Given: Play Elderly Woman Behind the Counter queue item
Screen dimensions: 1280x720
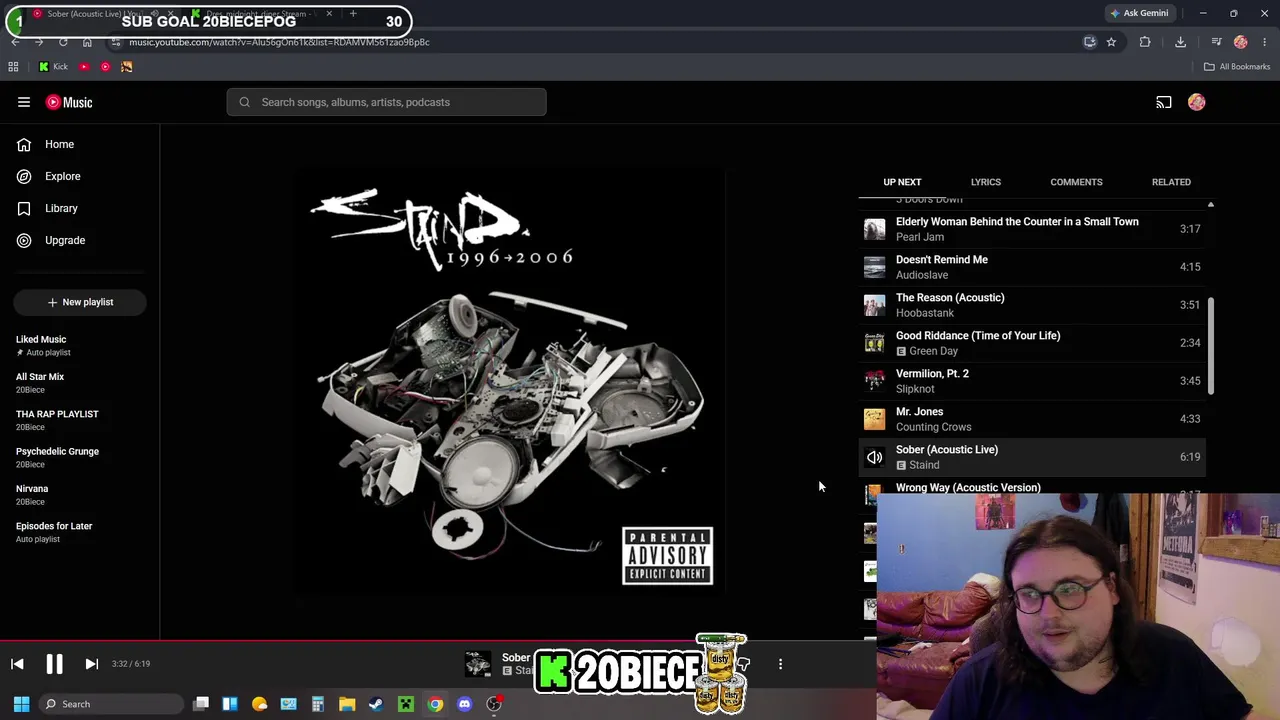Looking at the screenshot, I should tap(1032, 229).
